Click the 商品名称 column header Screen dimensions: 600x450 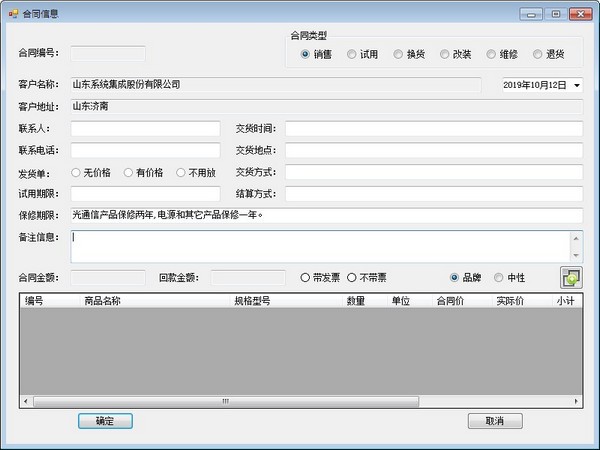pos(154,301)
